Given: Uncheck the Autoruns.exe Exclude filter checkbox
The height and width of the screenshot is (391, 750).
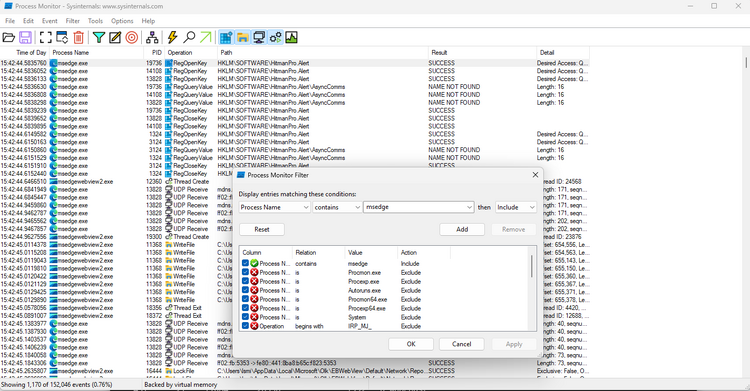Looking at the screenshot, I should (x=245, y=290).
